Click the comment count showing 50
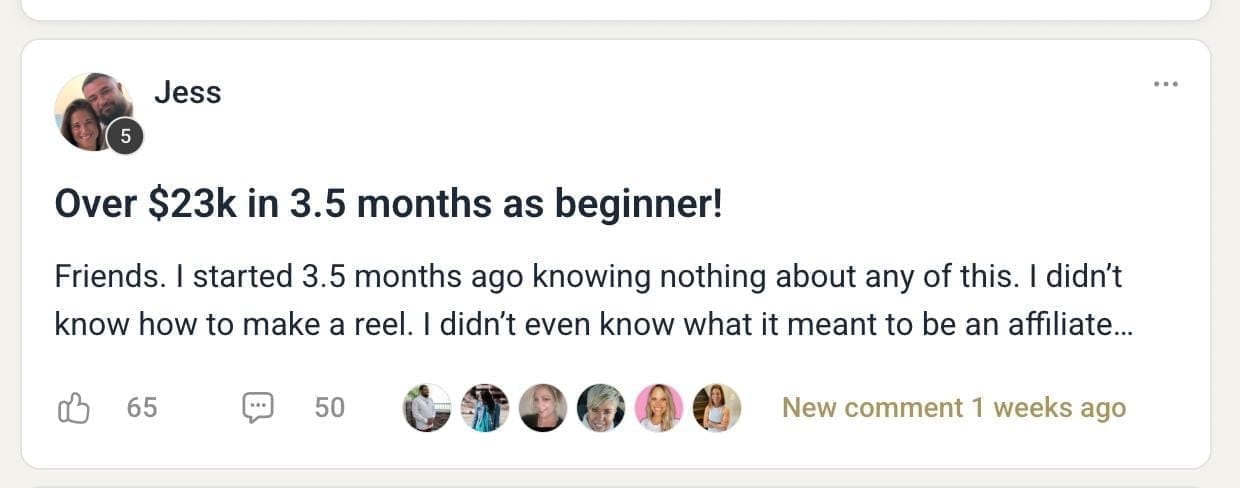Screen dimensions: 1240x488 coord(329,408)
